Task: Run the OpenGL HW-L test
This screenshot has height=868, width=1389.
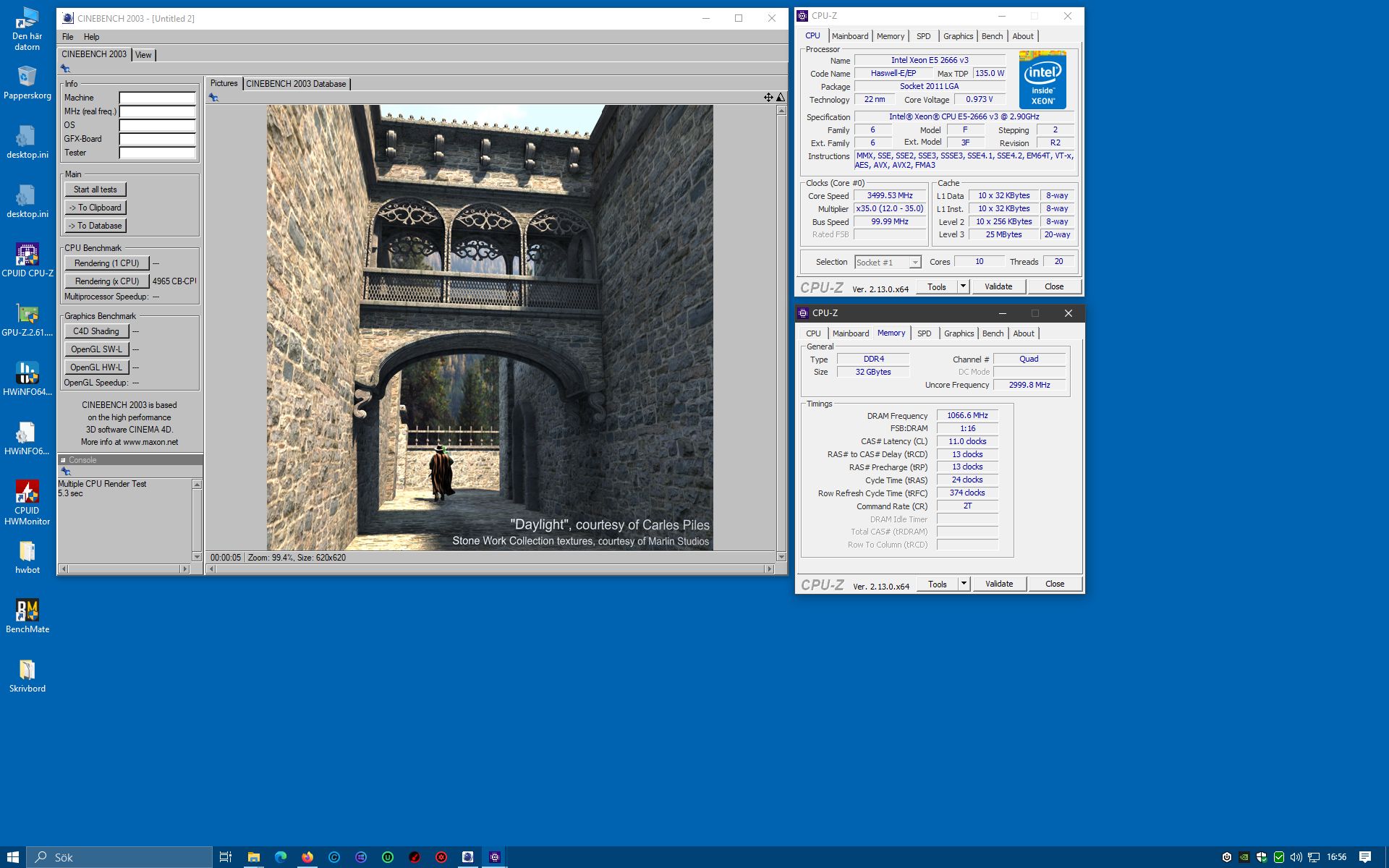Action: click(96, 367)
